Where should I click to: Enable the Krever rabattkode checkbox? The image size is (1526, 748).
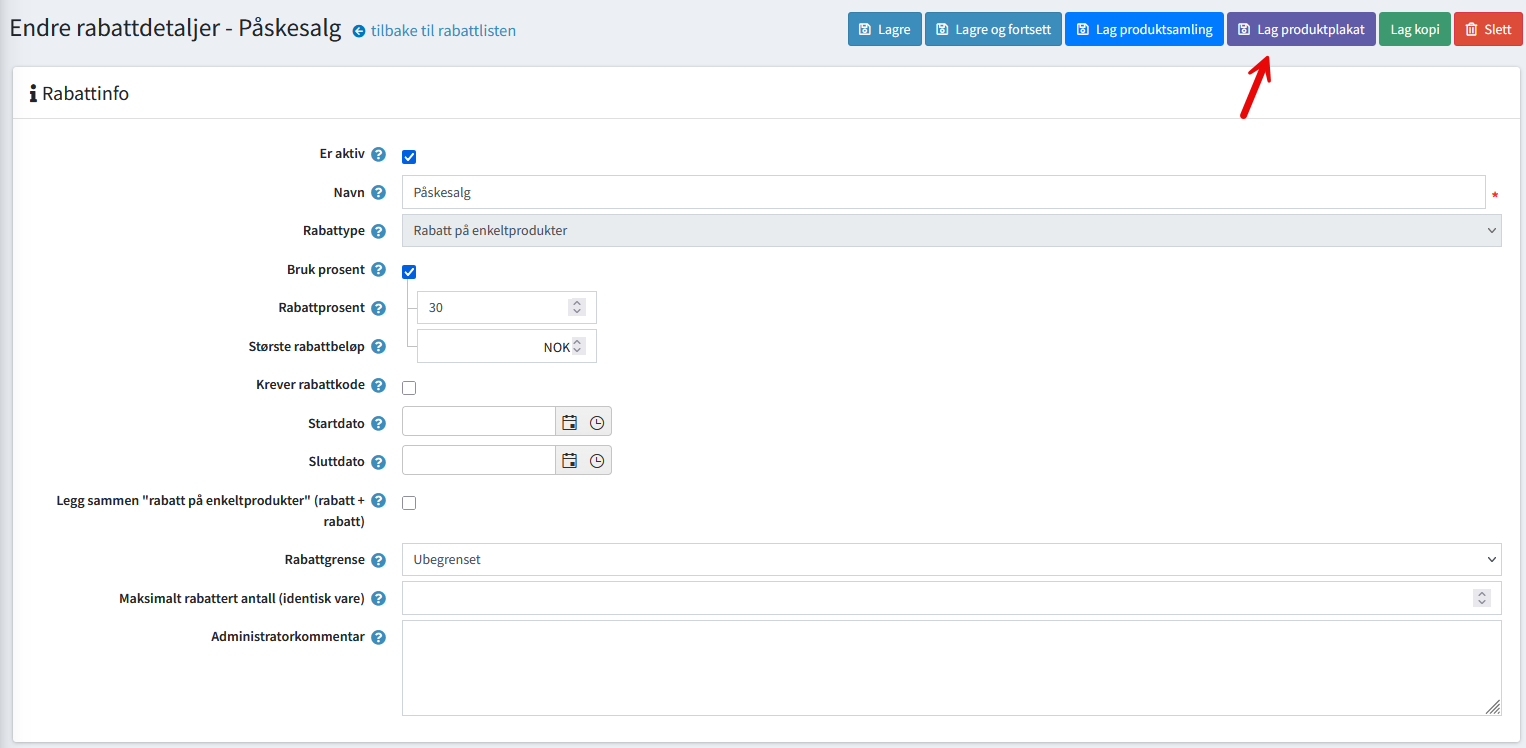tap(409, 387)
